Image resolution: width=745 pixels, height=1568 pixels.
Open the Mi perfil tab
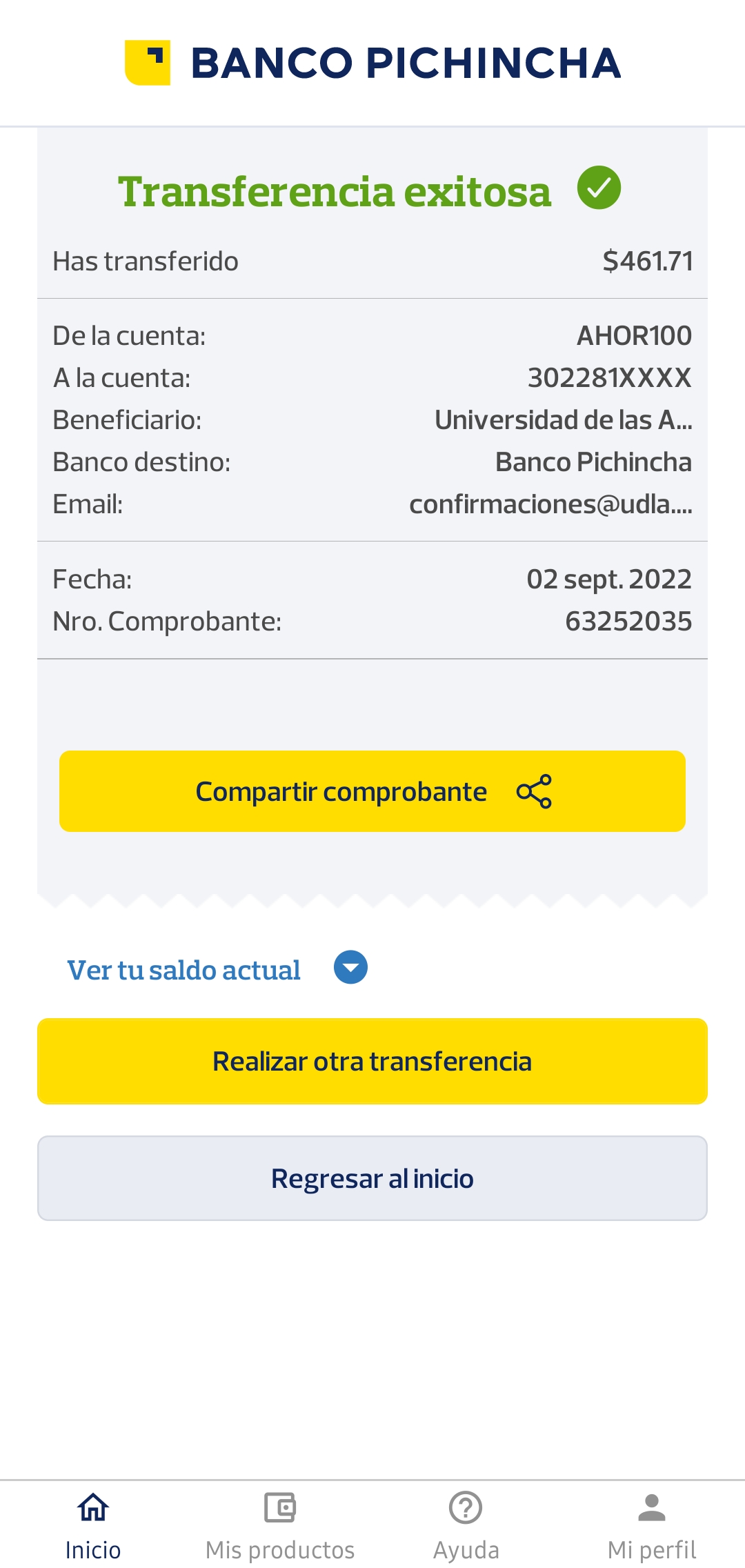click(652, 1549)
